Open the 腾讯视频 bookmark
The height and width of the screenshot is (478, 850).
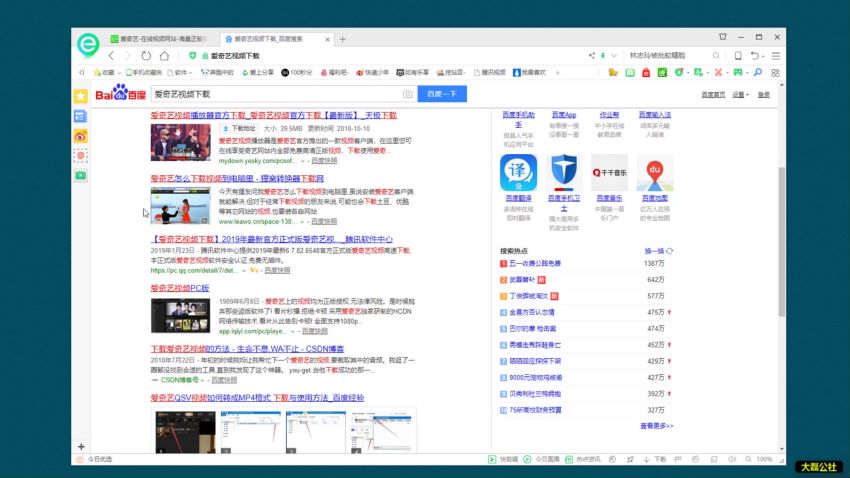click(x=490, y=72)
